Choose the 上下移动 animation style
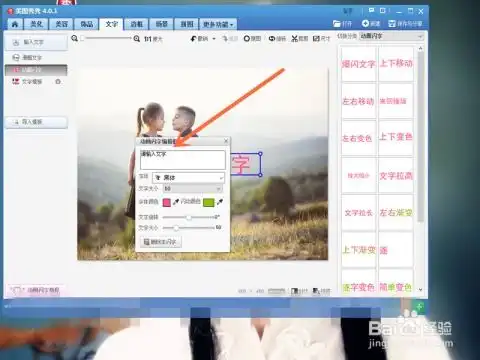The width and height of the screenshot is (480, 360). [396, 64]
